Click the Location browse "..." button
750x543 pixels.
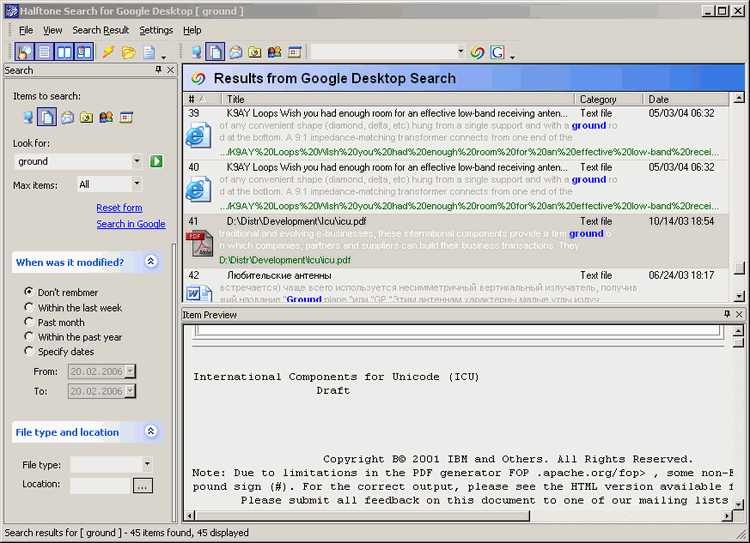[x=142, y=485]
